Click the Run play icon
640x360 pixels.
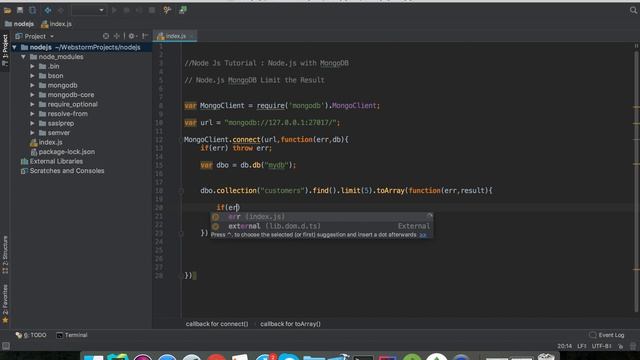[x=114, y=10]
